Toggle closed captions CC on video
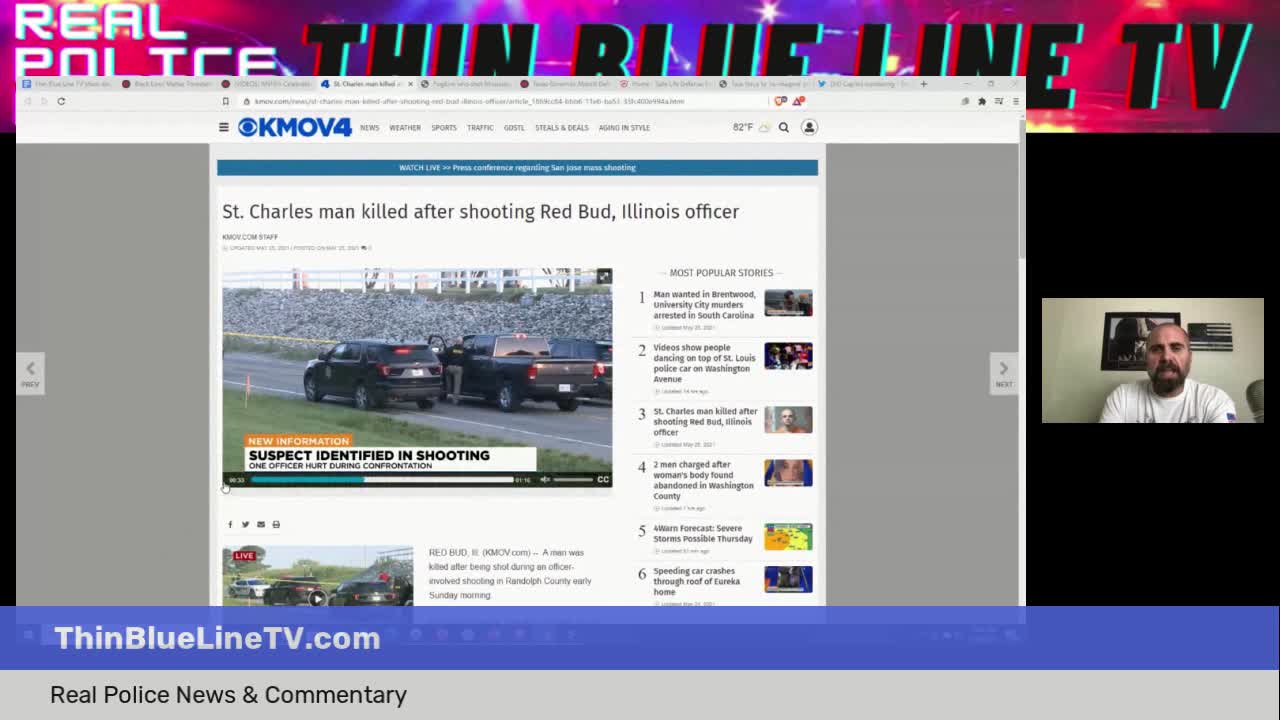The height and width of the screenshot is (720, 1280). pos(603,480)
